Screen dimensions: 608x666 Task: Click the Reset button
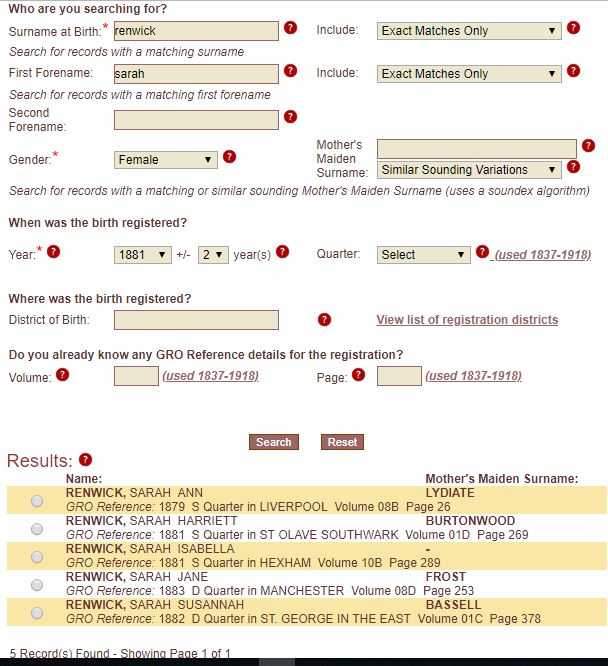342,442
